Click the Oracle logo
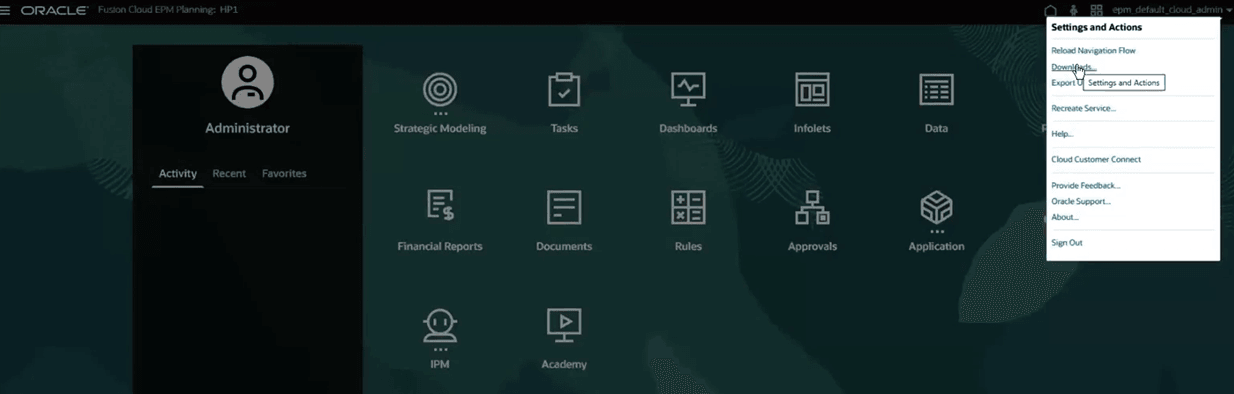The image size is (1234, 394). click(54, 10)
